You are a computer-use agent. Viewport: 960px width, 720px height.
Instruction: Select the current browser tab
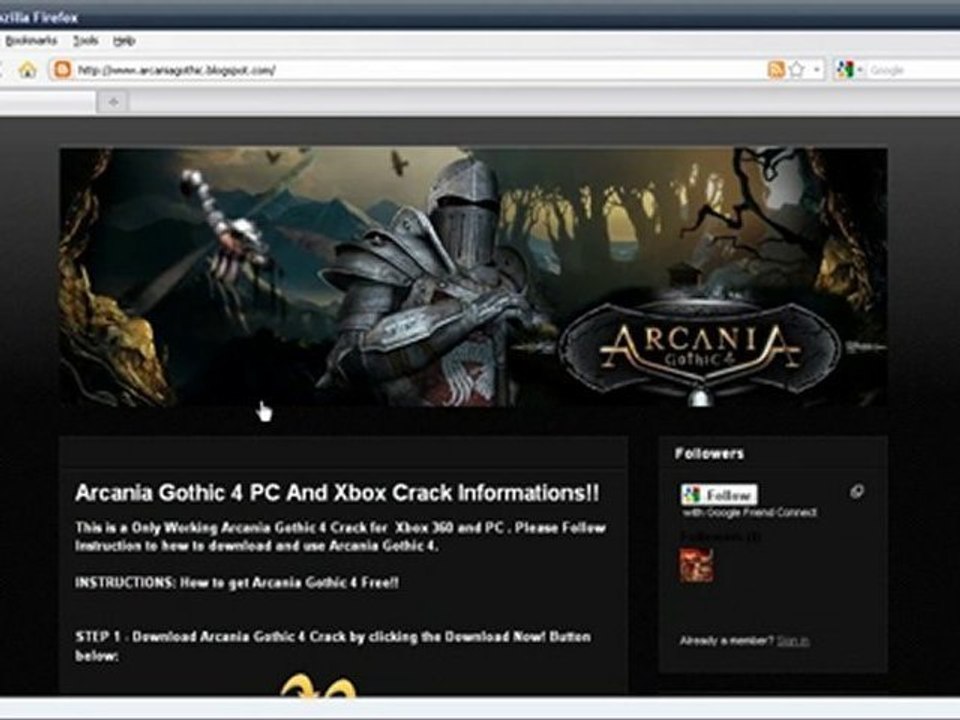pos(47,102)
